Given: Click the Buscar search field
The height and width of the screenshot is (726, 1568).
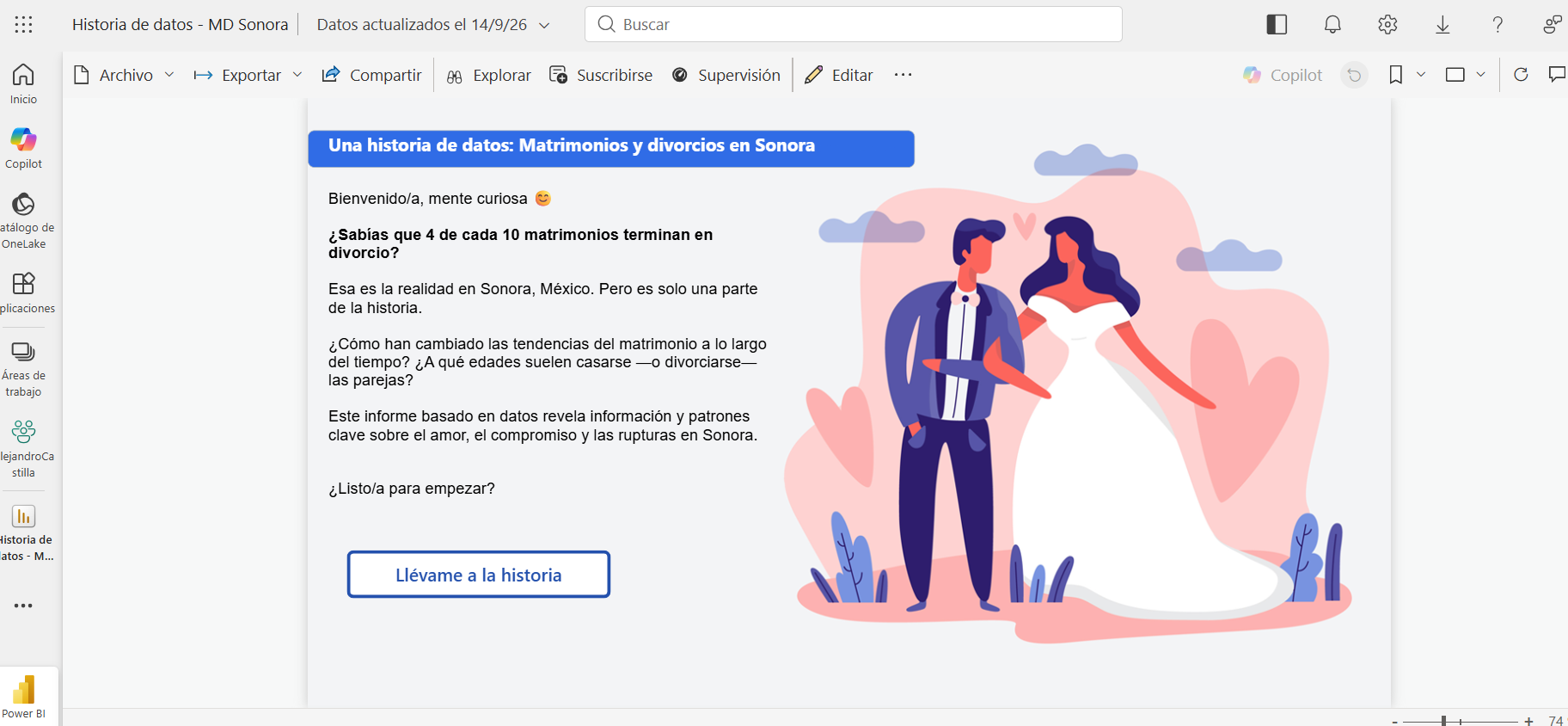Looking at the screenshot, I should [854, 24].
